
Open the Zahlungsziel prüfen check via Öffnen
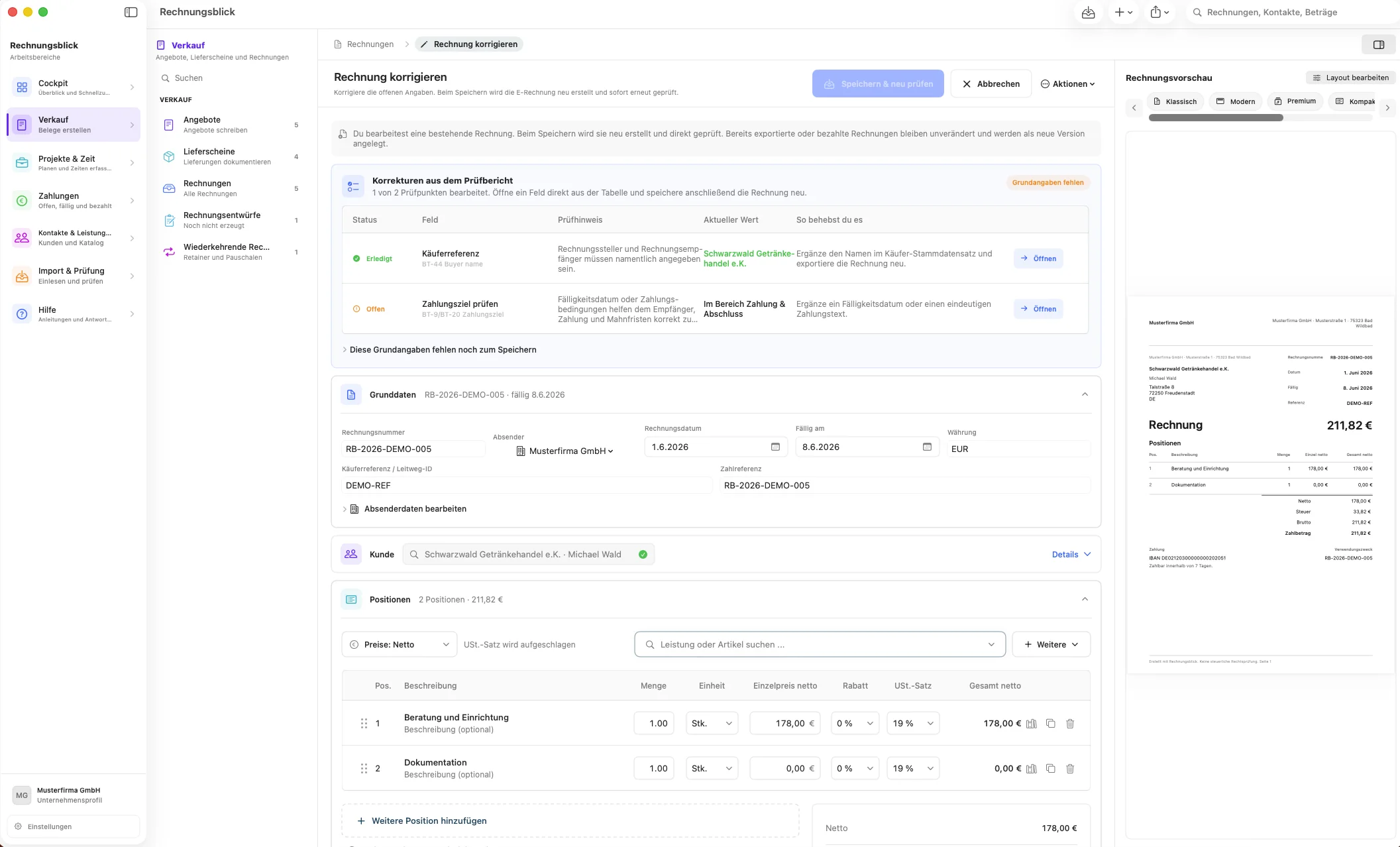pos(1038,309)
